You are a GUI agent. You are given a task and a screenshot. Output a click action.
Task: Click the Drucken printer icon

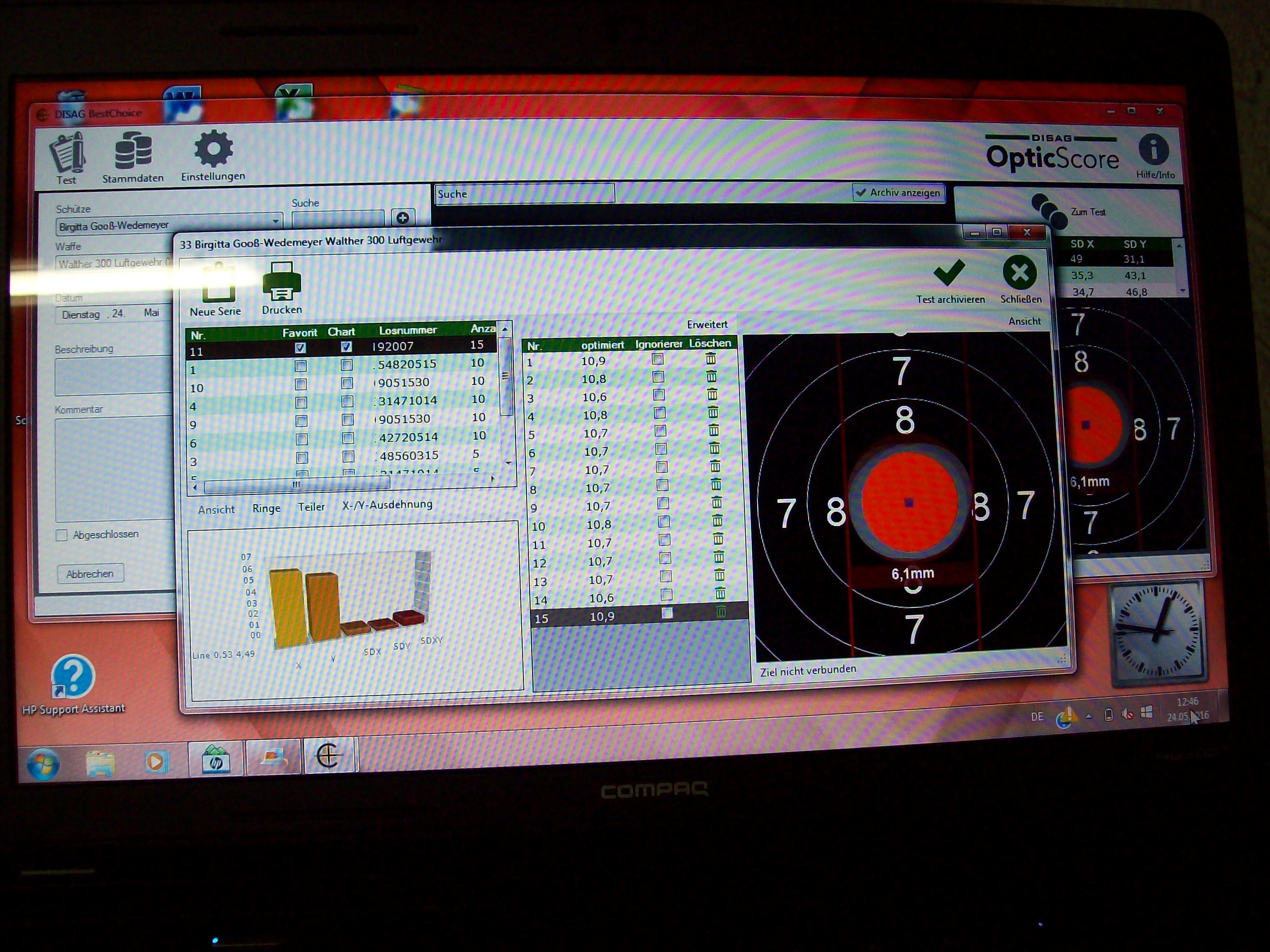281,281
